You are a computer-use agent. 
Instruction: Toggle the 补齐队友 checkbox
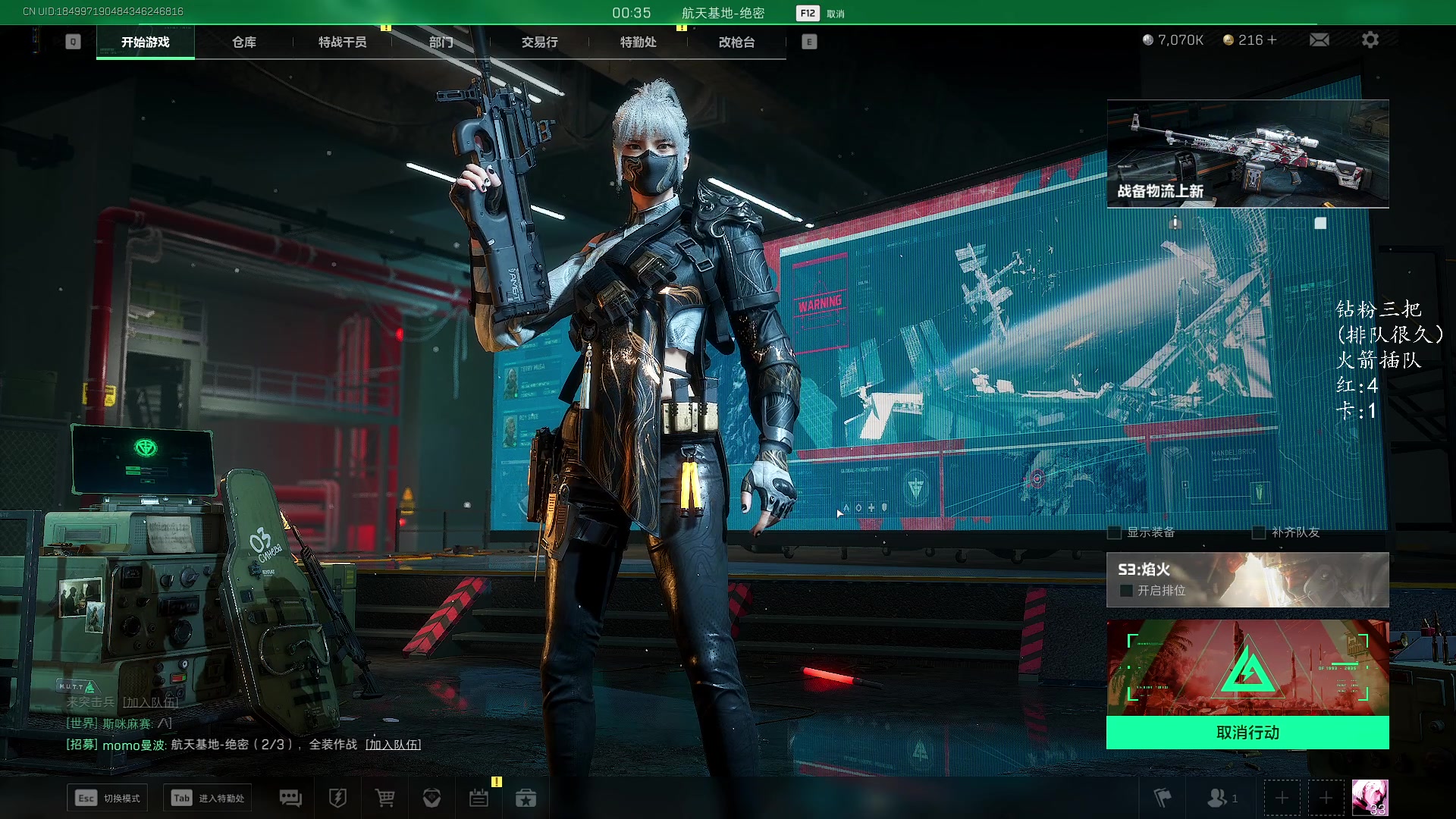1259,532
